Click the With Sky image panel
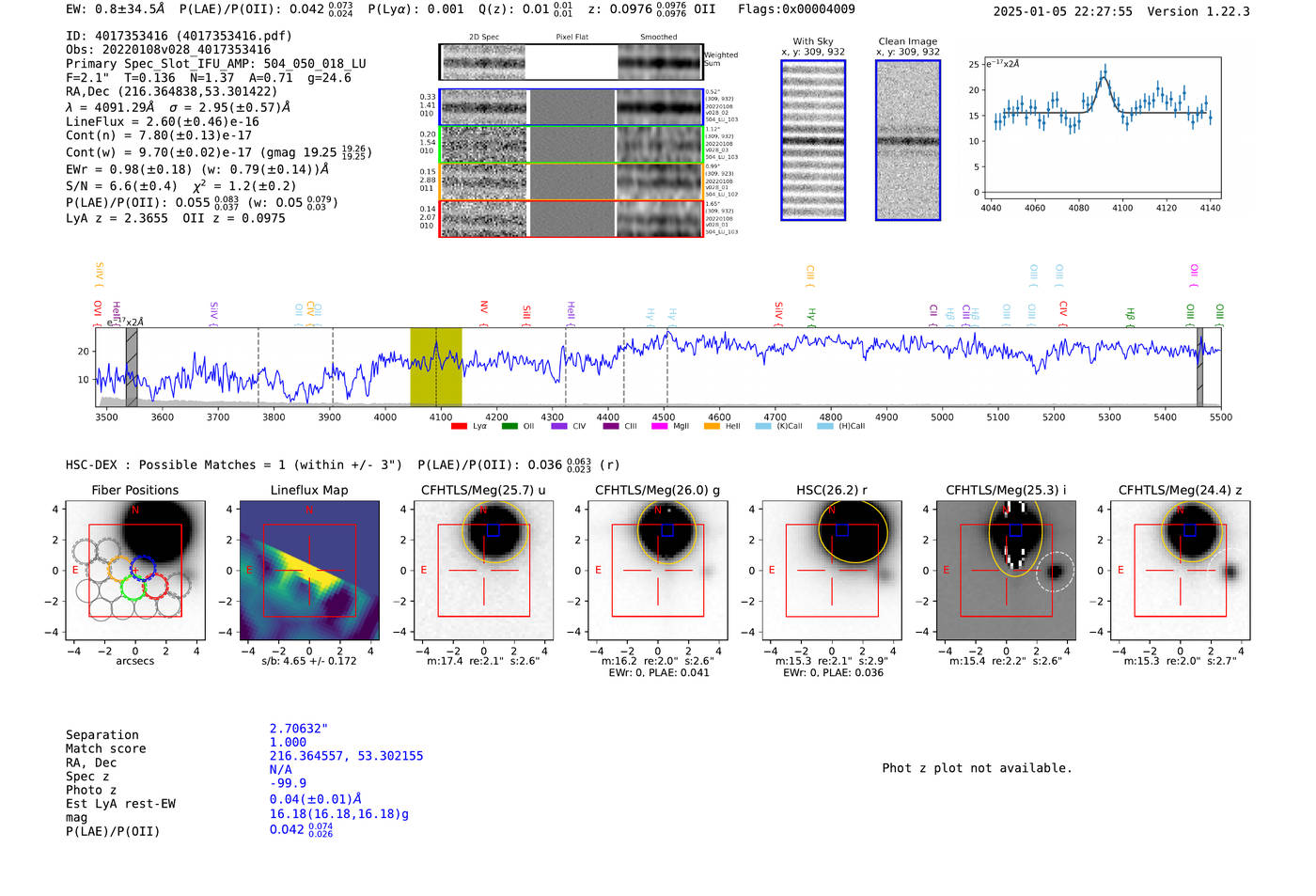1316x896 pixels. [813, 140]
